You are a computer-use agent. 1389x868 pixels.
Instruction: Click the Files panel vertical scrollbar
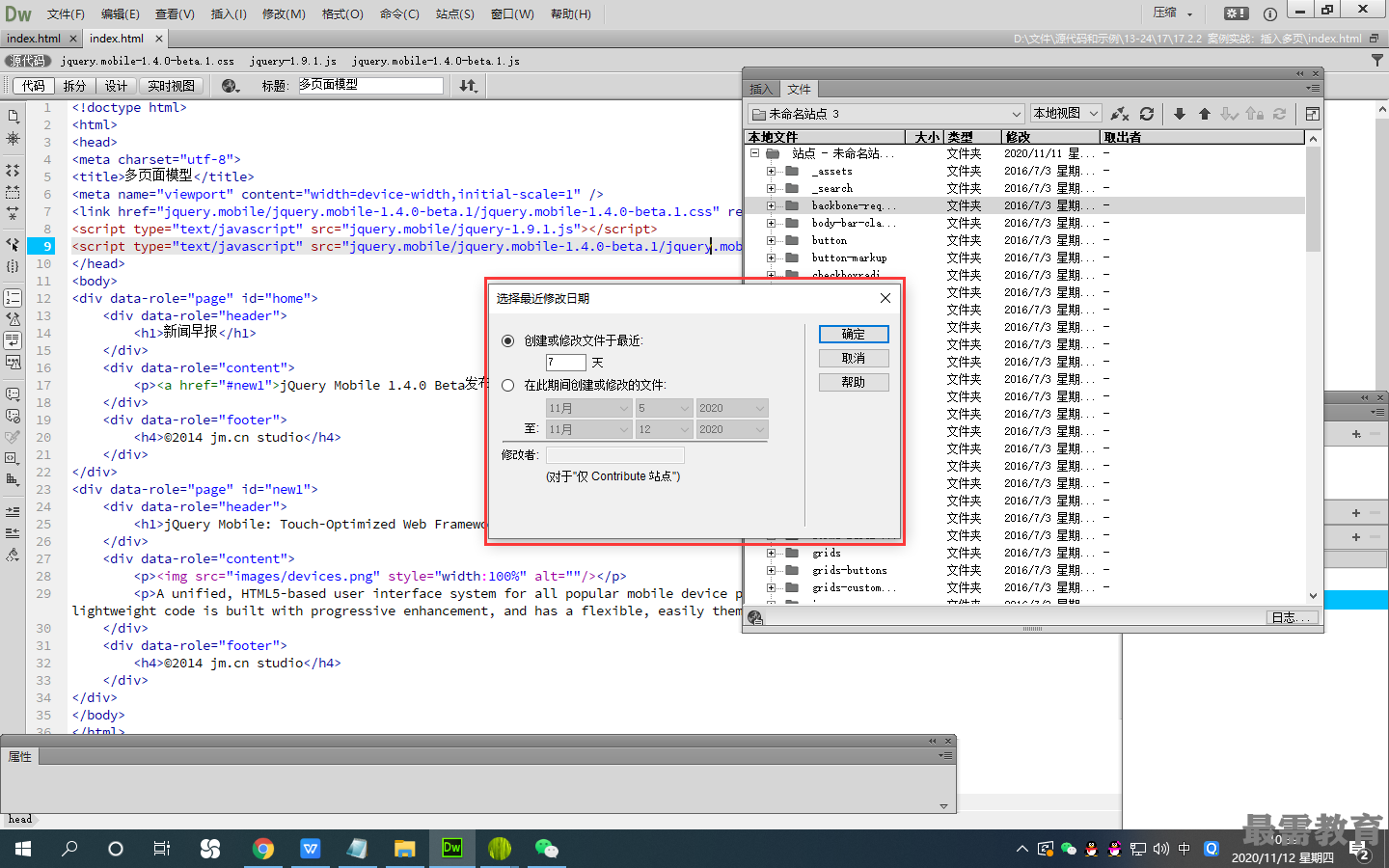(x=1313, y=366)
